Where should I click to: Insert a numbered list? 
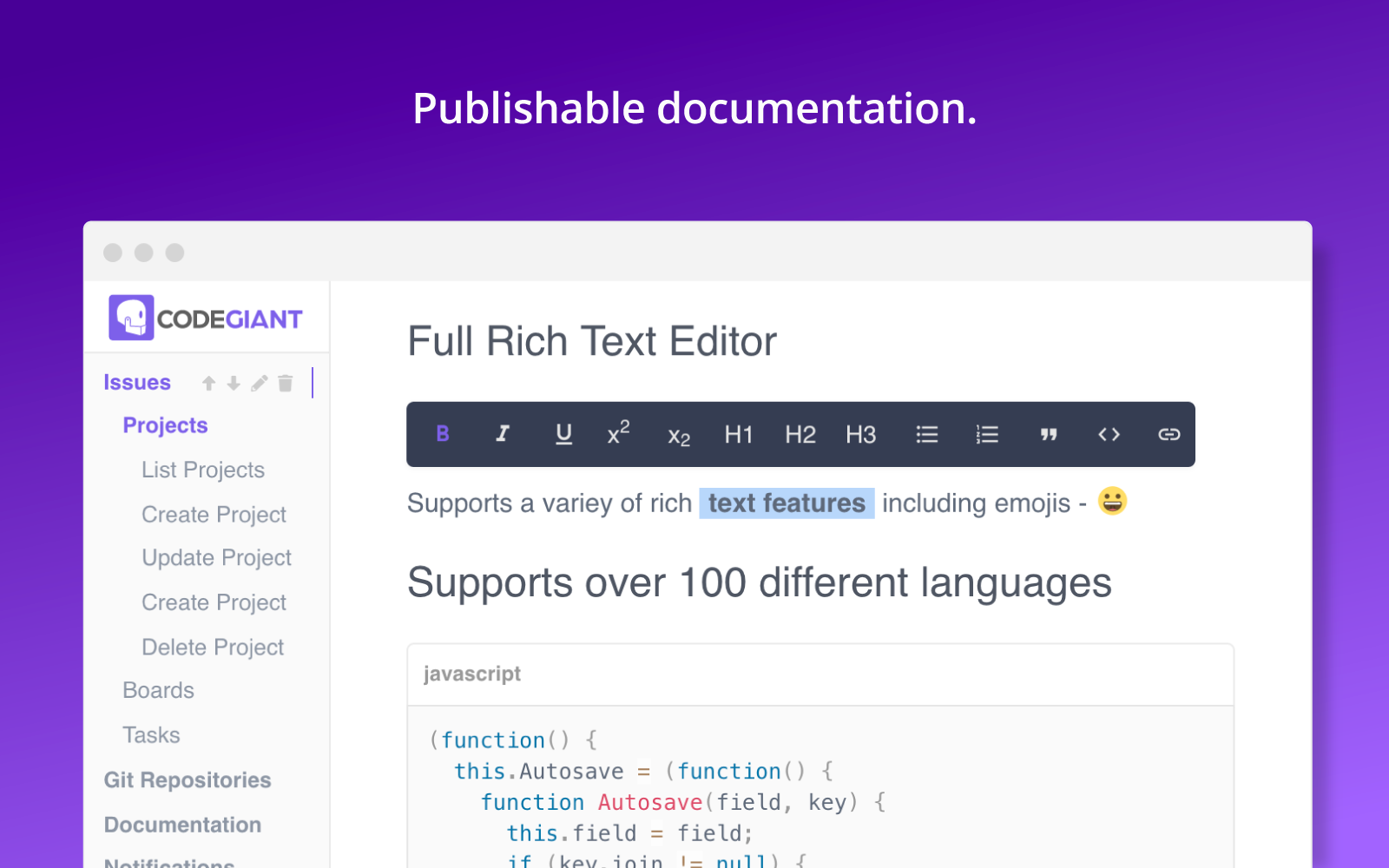point(987,434)
